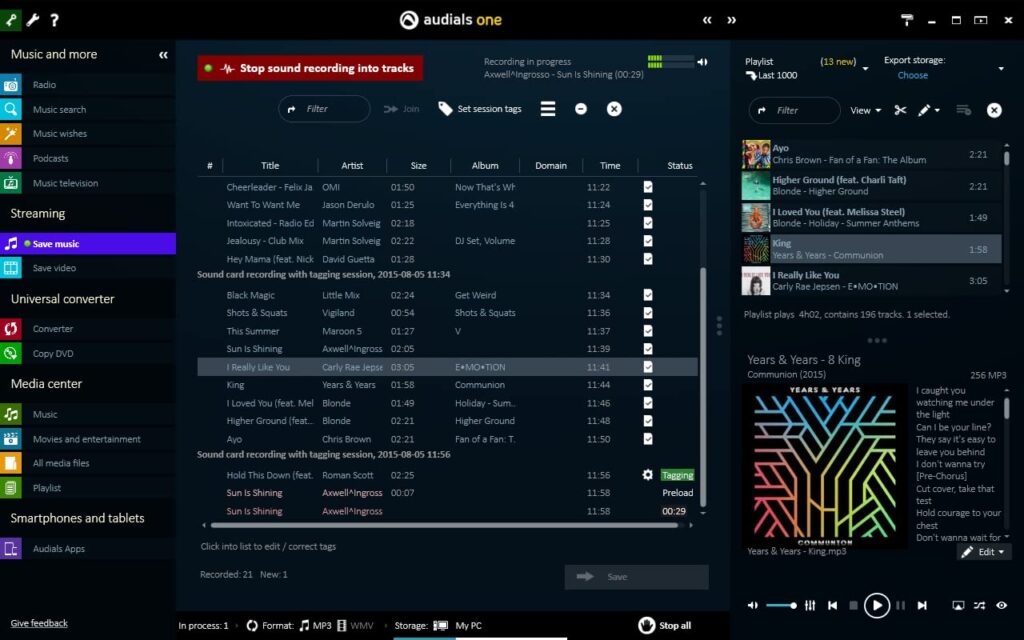Stop sound recording into tracks
The height and width of the screenshot is (640, 1024).
point(310,68)
